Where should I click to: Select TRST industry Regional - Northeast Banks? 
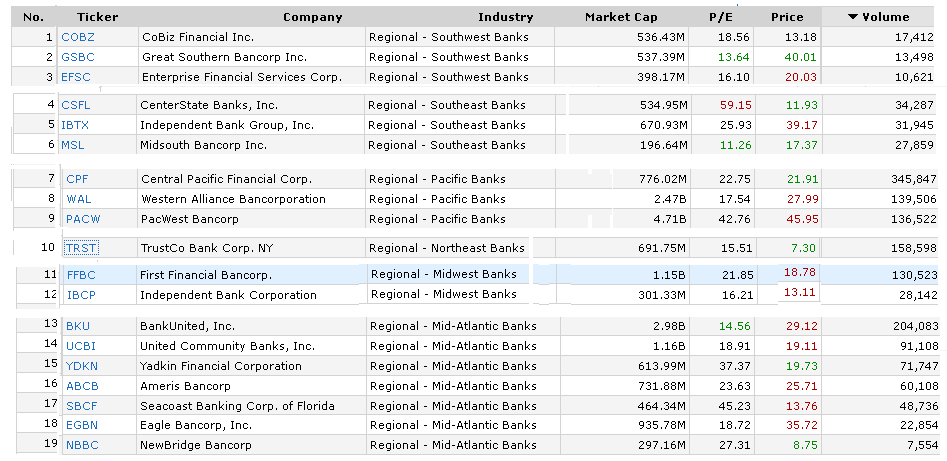pos(447,248)
